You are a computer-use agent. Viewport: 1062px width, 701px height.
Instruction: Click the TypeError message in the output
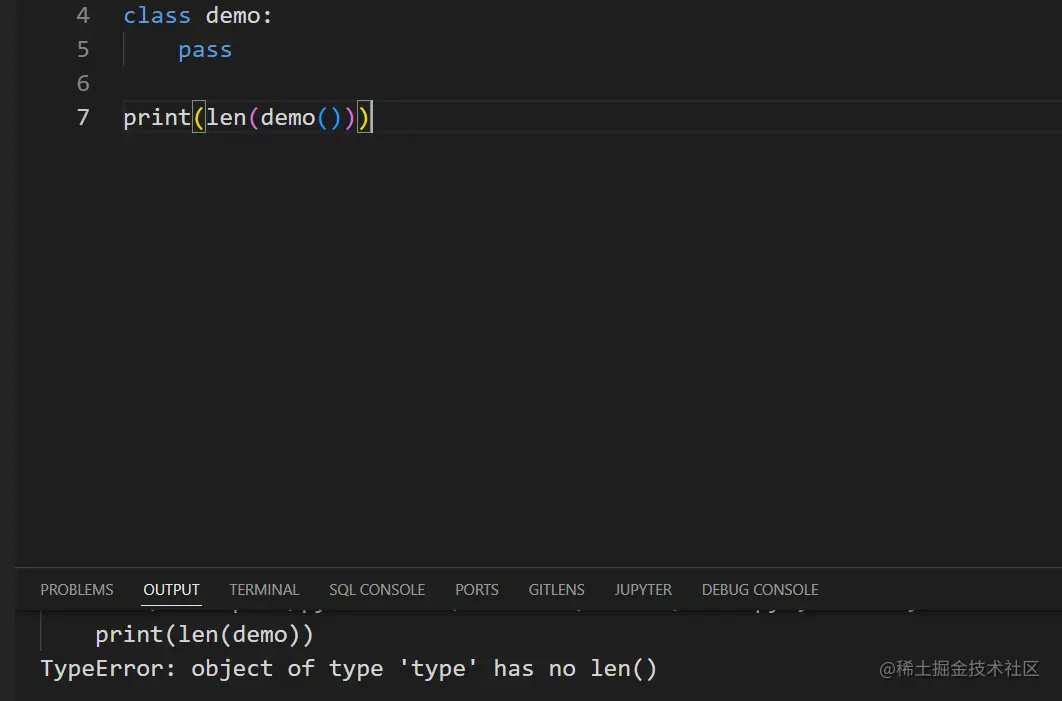click(349, 668)
